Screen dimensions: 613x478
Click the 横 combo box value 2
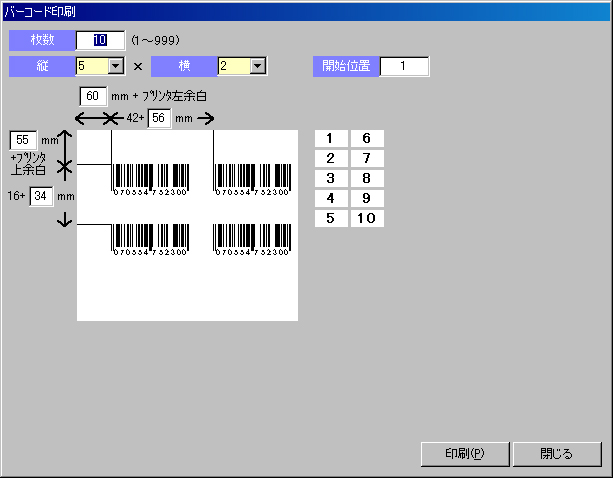234,66
